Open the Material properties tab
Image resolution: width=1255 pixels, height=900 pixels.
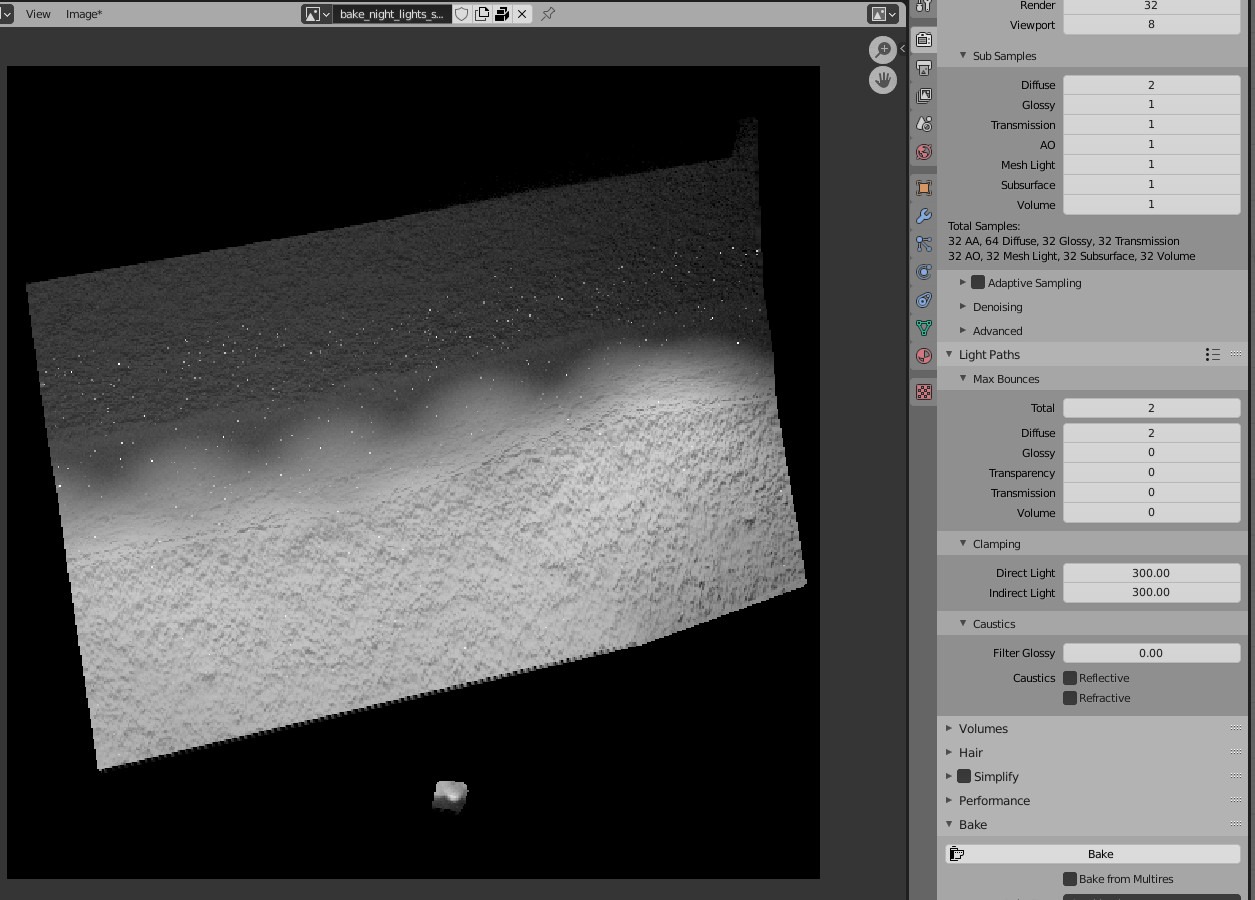click(924, 356)
